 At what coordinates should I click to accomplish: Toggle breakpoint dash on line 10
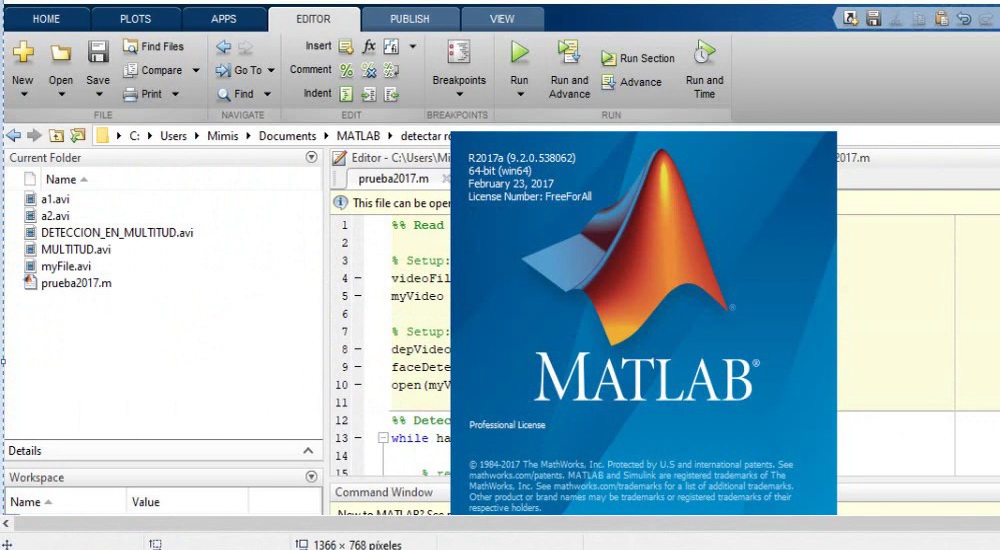(358, 385)
